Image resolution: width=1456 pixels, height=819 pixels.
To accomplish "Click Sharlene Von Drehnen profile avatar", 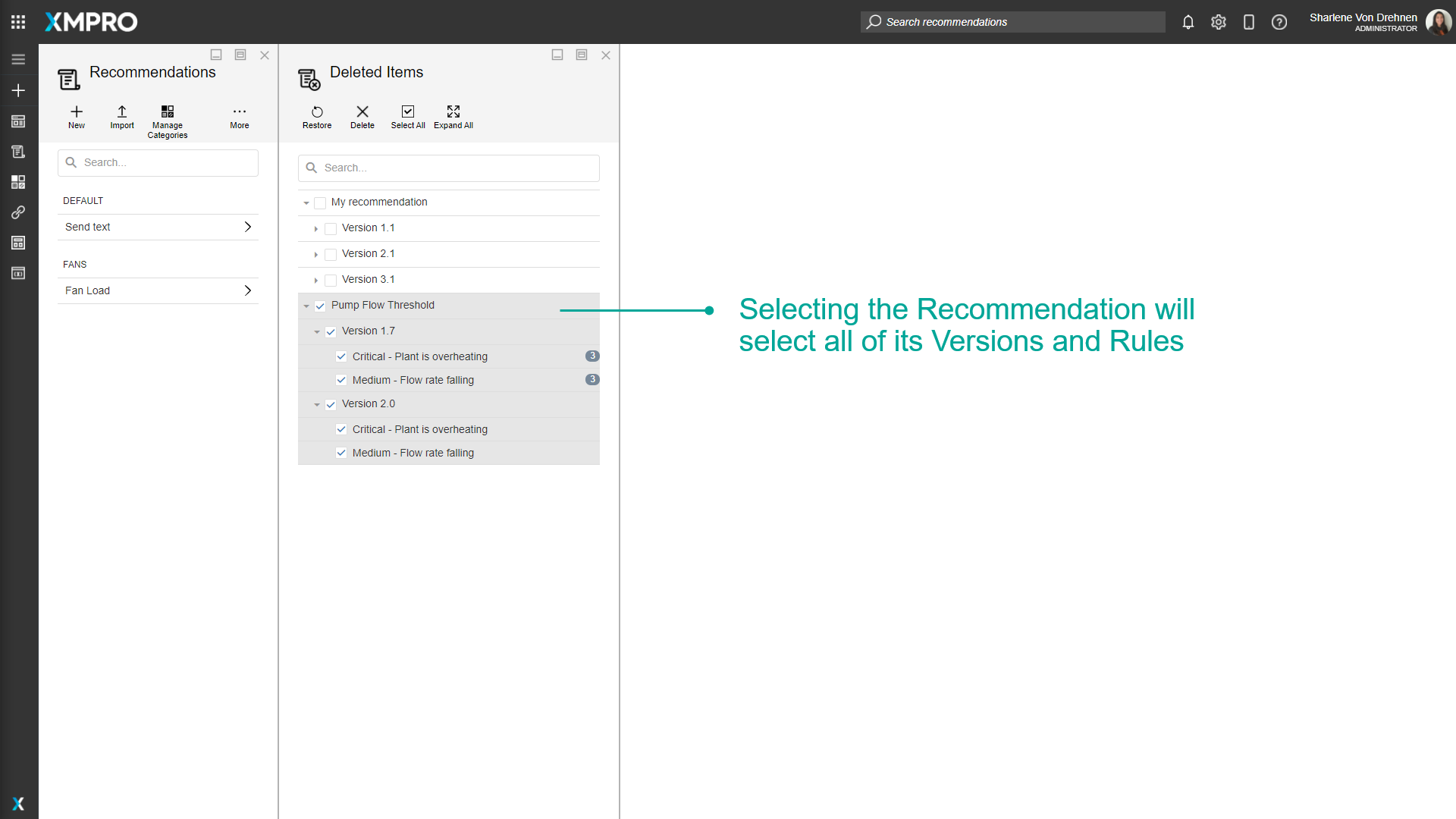I will 1439,22.
